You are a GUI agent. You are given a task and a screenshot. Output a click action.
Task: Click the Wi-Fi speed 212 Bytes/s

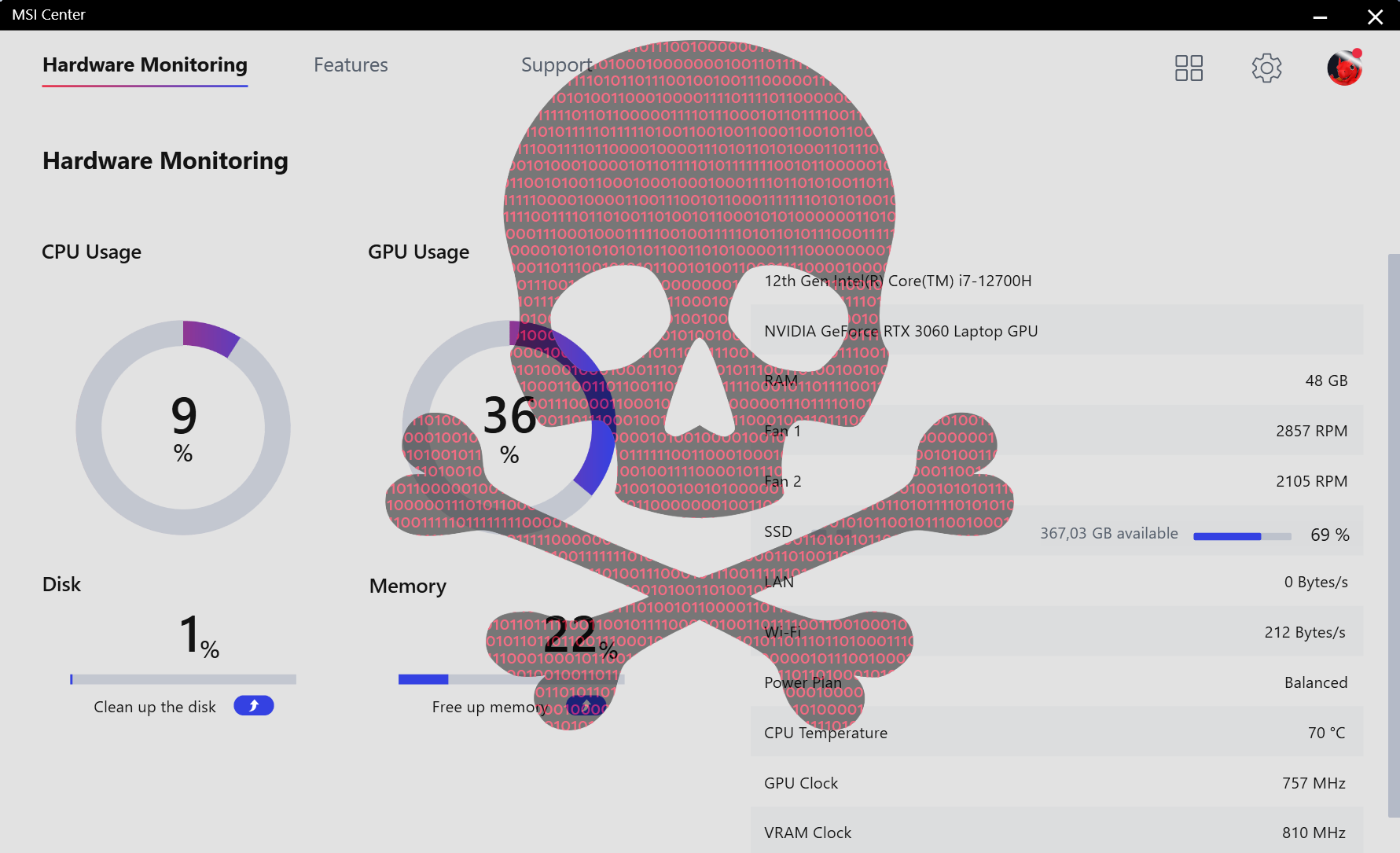(1305, 633)
